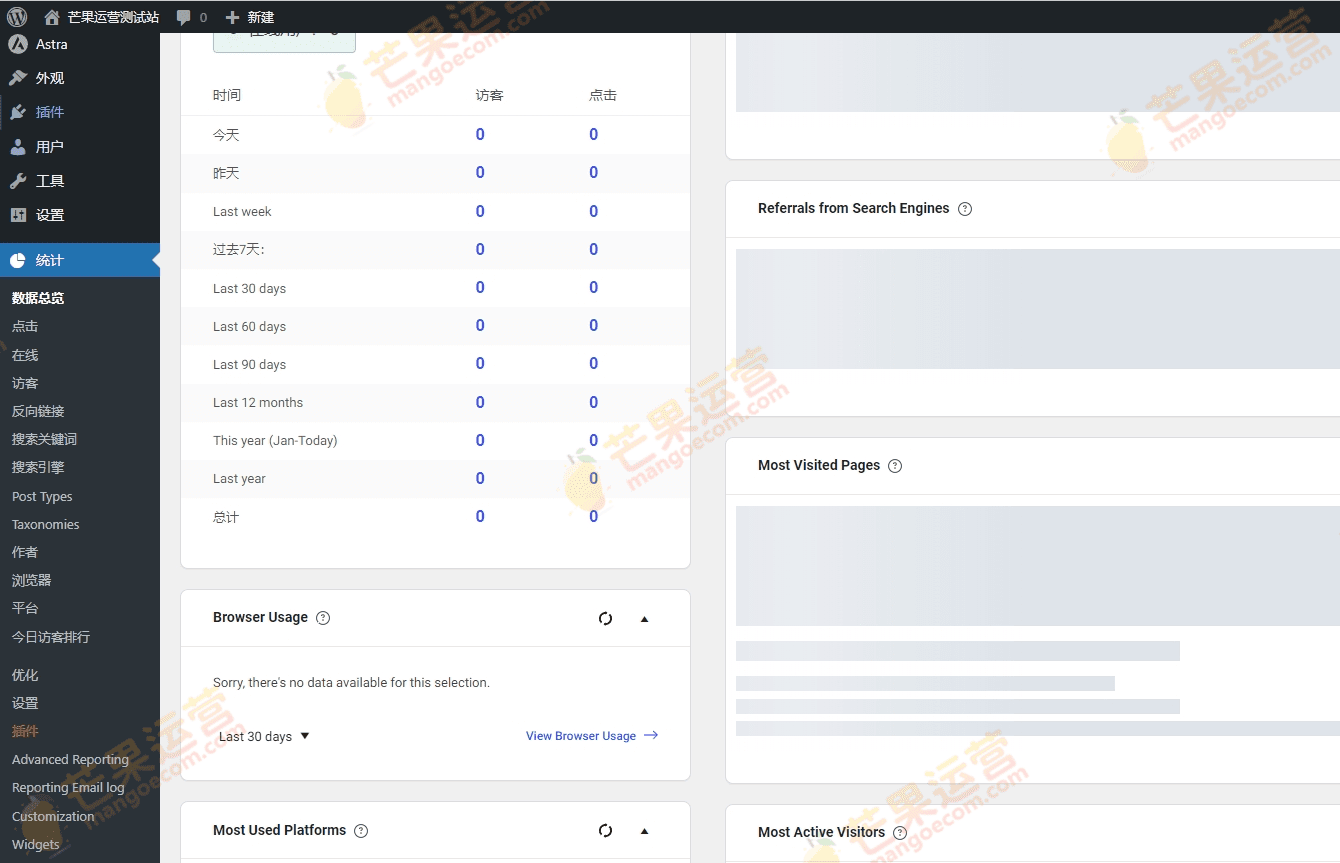Open the 工具 menu
Image resolution: width=1340 pixels, height=863 pixels.
(80, 181)
